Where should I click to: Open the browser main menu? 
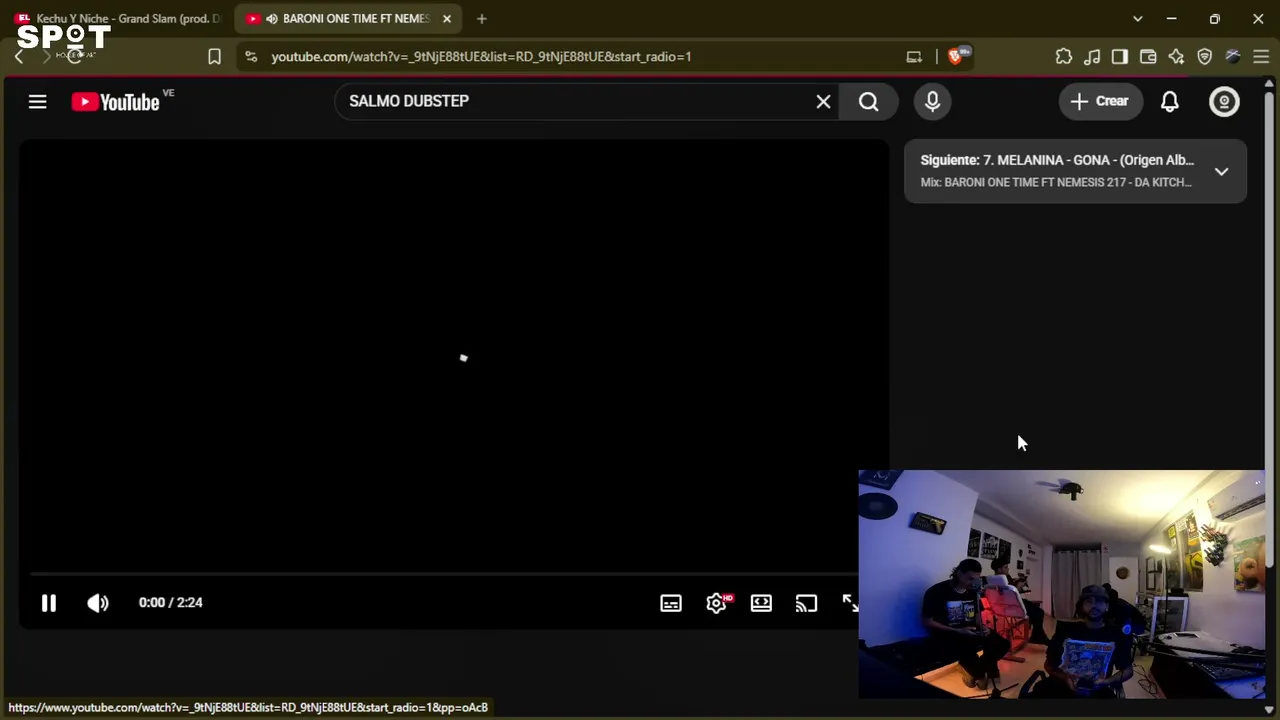(x=1261, y=57)
